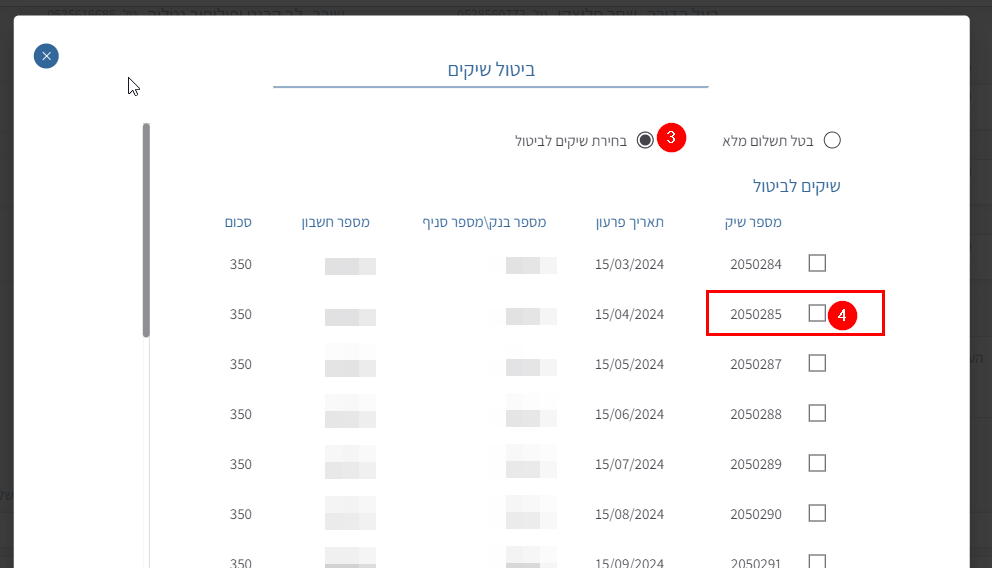The image size is (992, 568).
Task: Click the מספר שיק column header
Action: [753, 222]
